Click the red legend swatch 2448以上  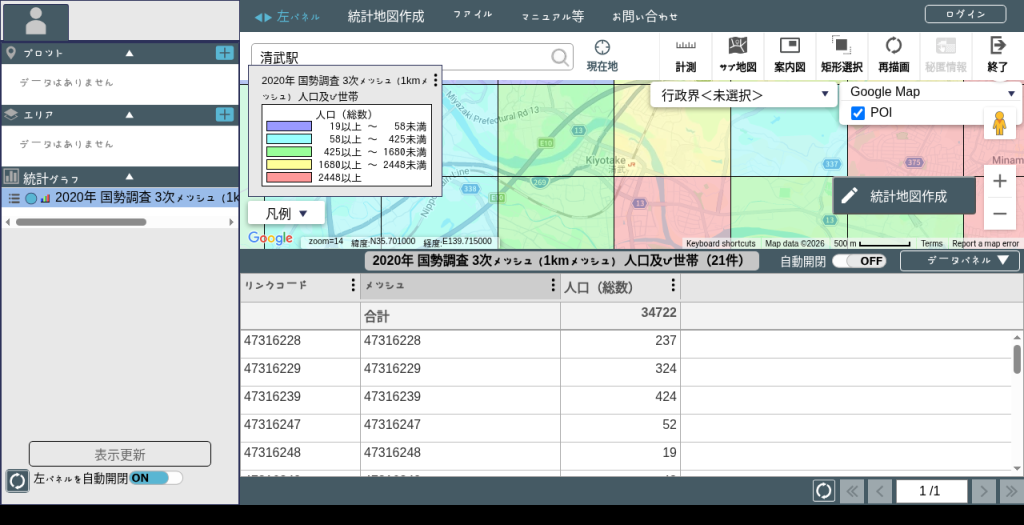tap(289, 177)
